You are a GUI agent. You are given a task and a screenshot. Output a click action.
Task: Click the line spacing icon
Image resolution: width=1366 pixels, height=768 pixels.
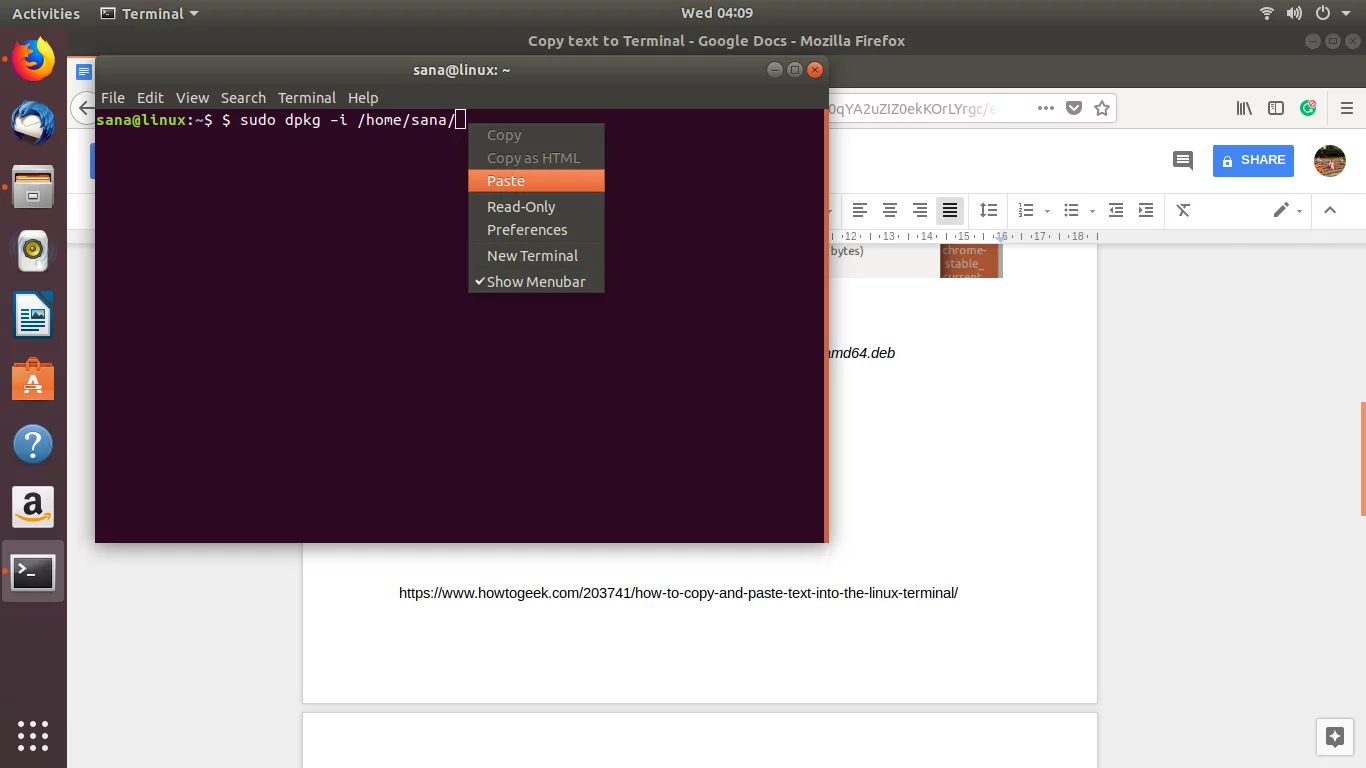988,210
